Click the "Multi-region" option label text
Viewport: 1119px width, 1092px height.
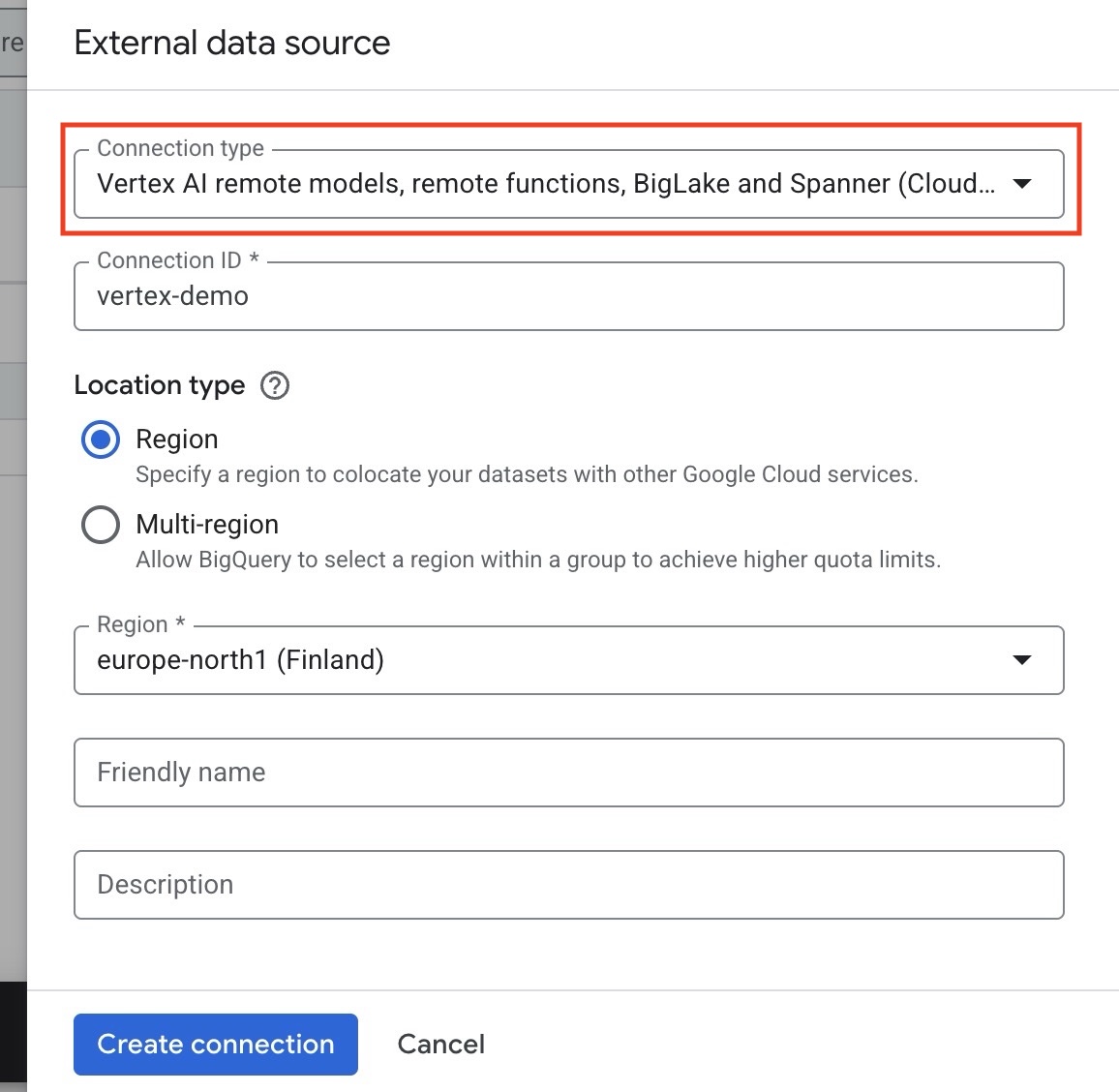[x=207, y=525]
